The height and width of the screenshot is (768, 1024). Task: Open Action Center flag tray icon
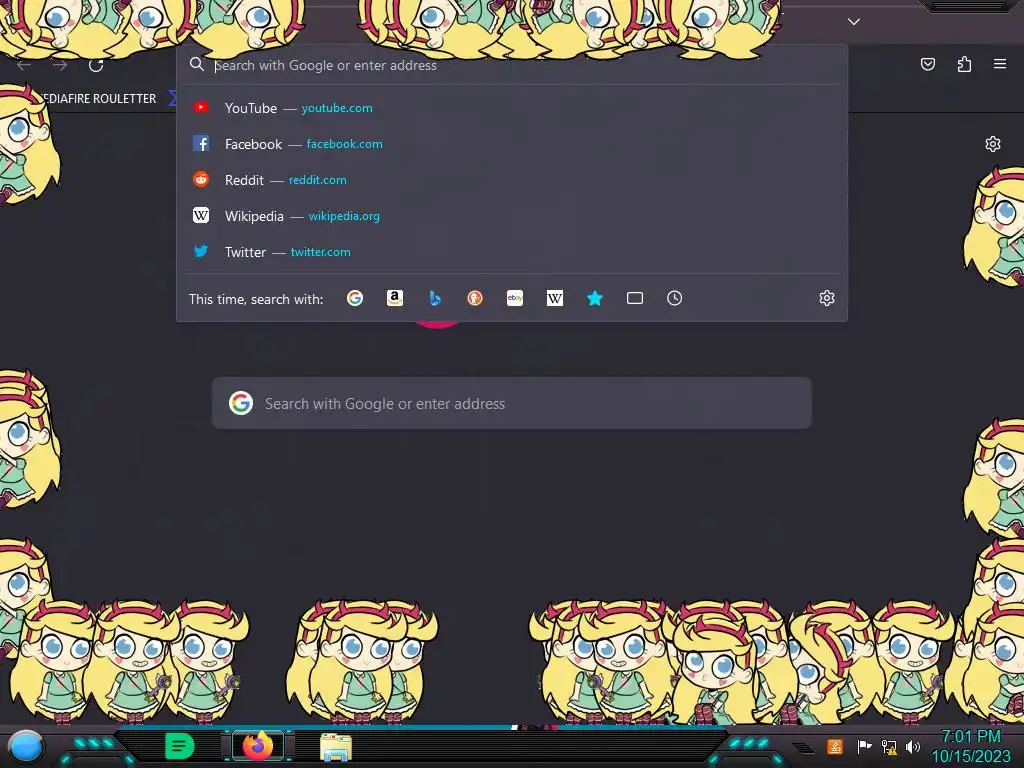(864, 746)
